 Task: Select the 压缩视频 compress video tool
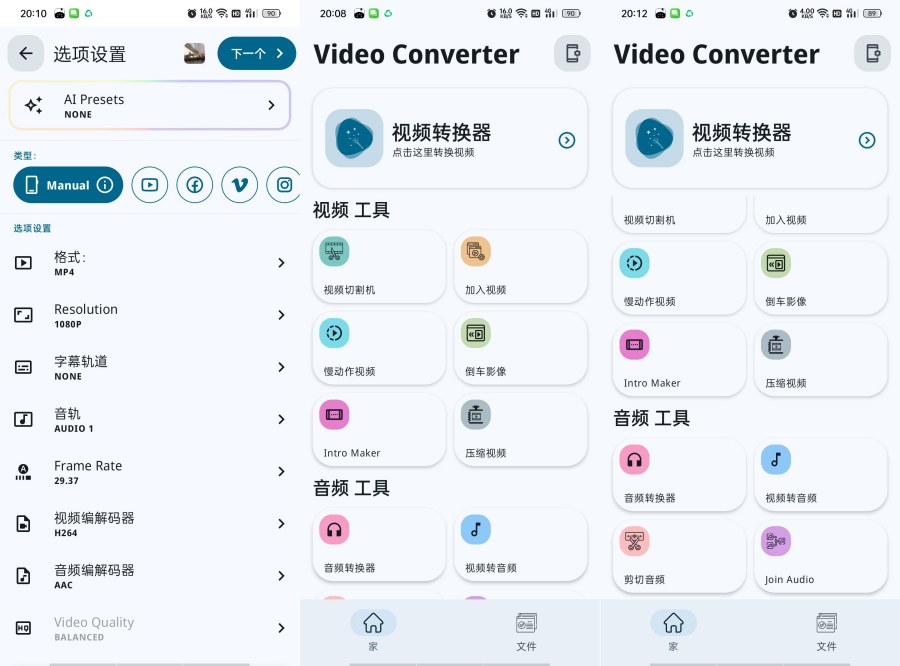520,430
